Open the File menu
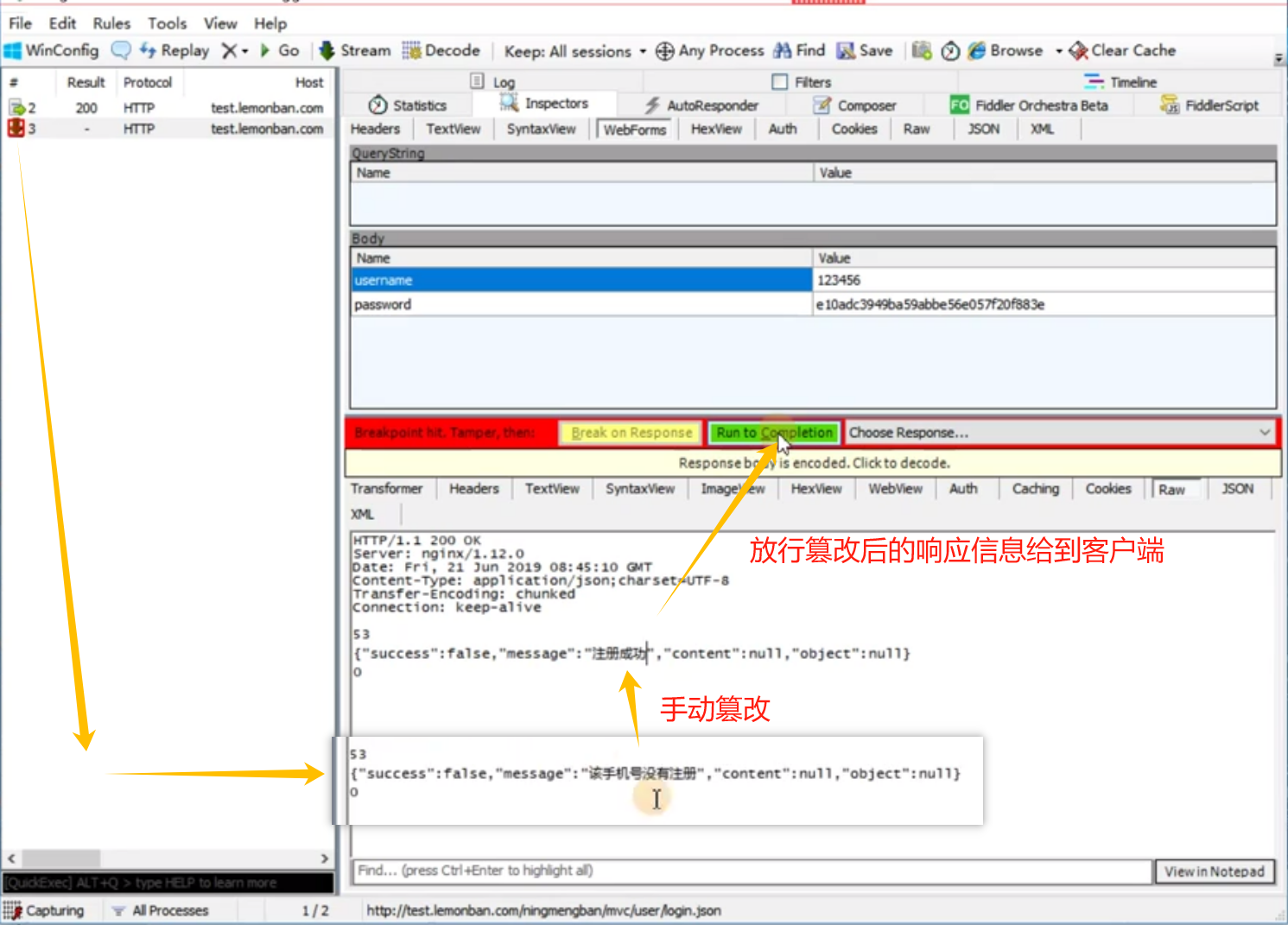 [x=20, y=23]
